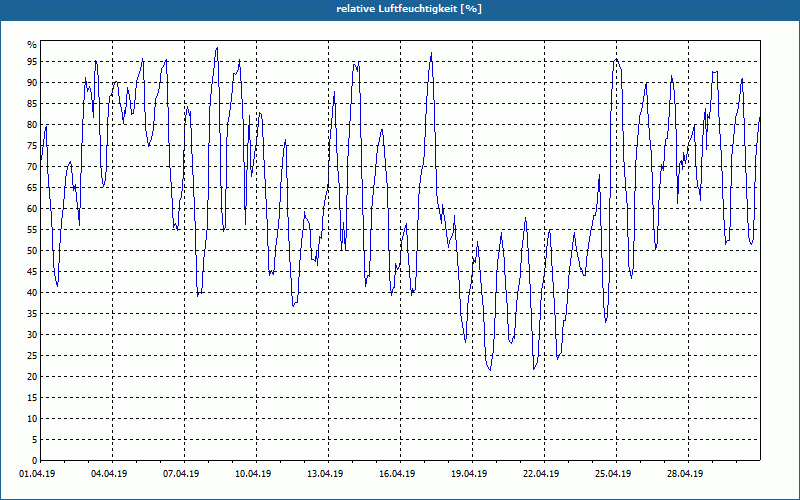This screenshot has height=500, width=800.
Task: Click the x-axis date 19.04.19
Action: (x=469, y=474)
